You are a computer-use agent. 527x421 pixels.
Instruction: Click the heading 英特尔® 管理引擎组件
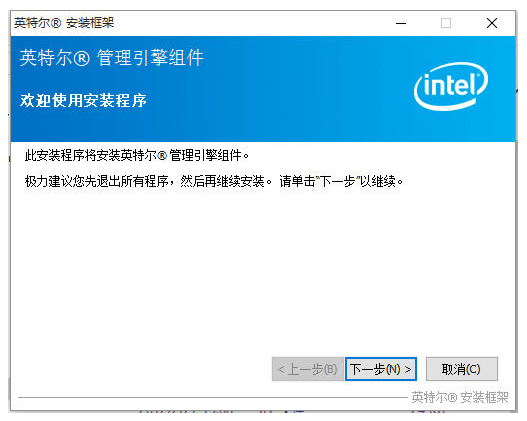[x=112, y=57]
